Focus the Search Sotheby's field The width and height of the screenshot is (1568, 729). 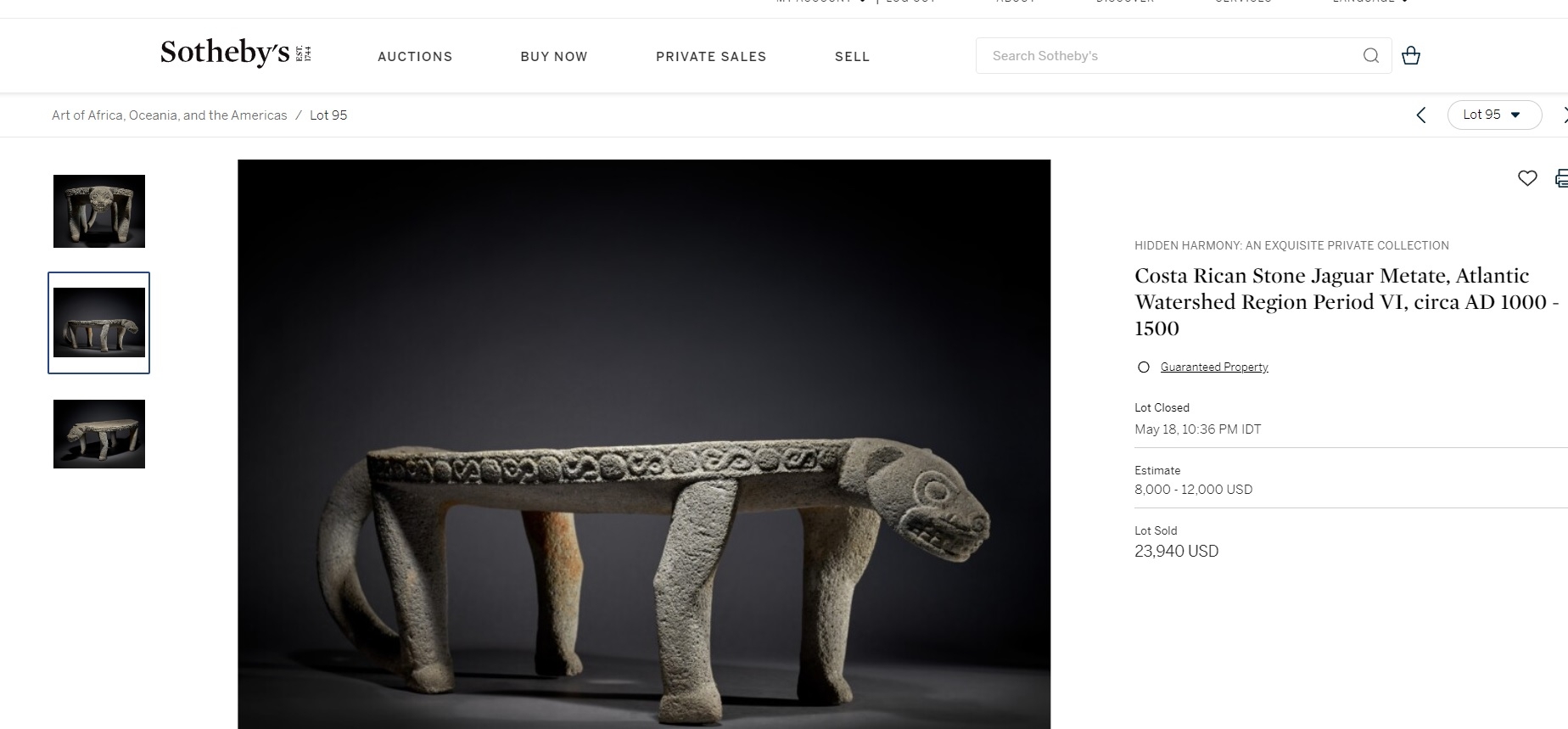click(1171, 56)
